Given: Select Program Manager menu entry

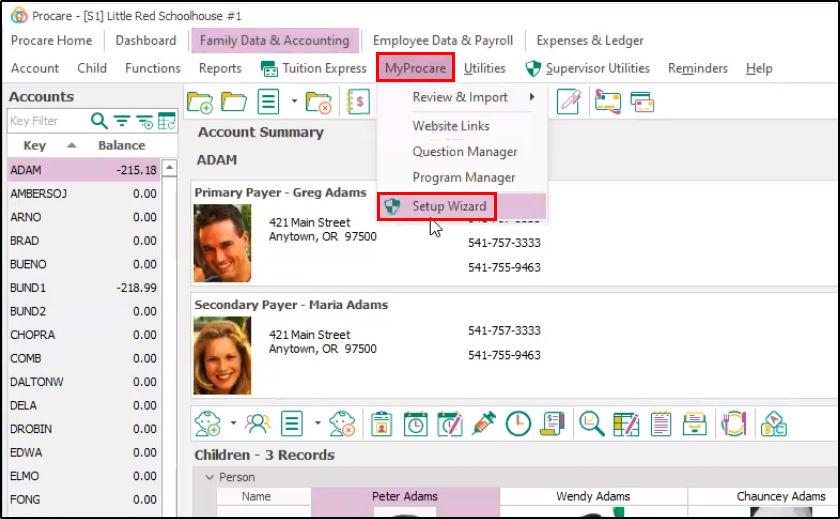Looking at the screenshot, I should [x=463, y=177].
